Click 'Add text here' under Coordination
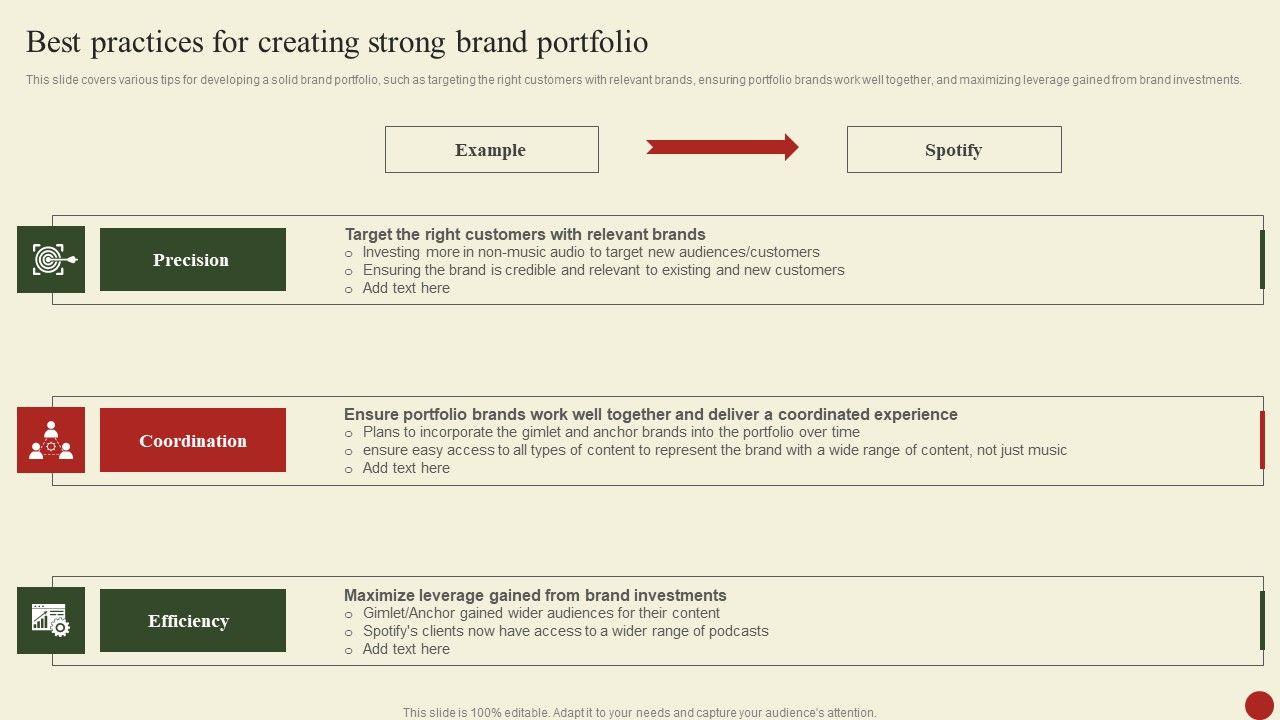The width and height of the screenshot is (1280, 720). [x=406, y=468]
